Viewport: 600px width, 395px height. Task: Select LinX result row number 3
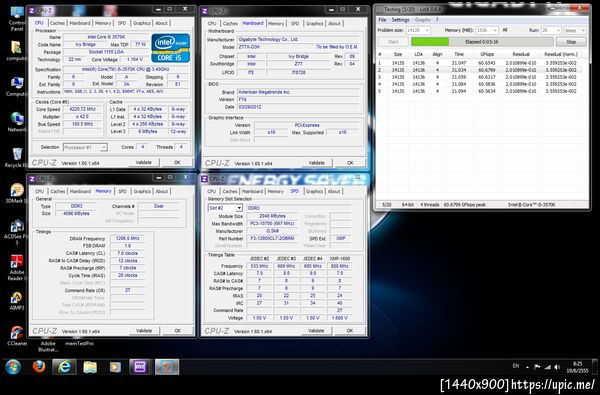coord(480,77)
